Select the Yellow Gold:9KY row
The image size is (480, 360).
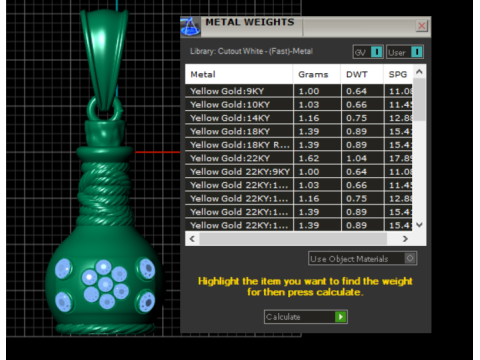299,91
